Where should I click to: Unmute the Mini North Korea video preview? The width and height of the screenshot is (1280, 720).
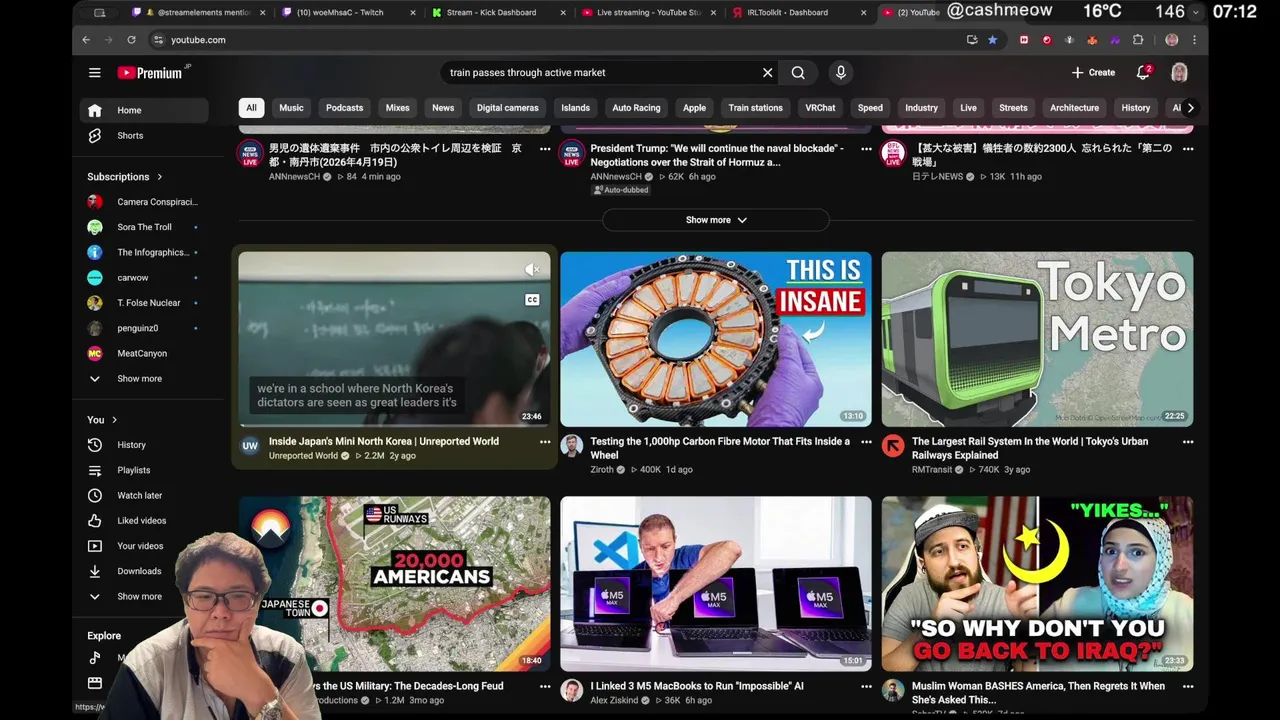pos(533,269)
